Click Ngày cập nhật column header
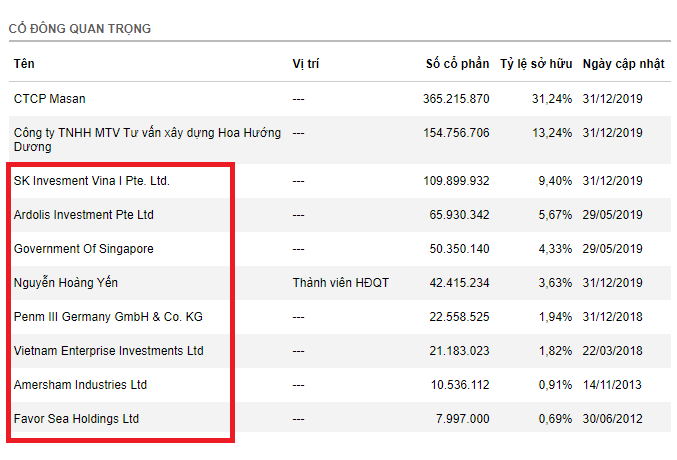The image size is (677, 460). point(623,63)
